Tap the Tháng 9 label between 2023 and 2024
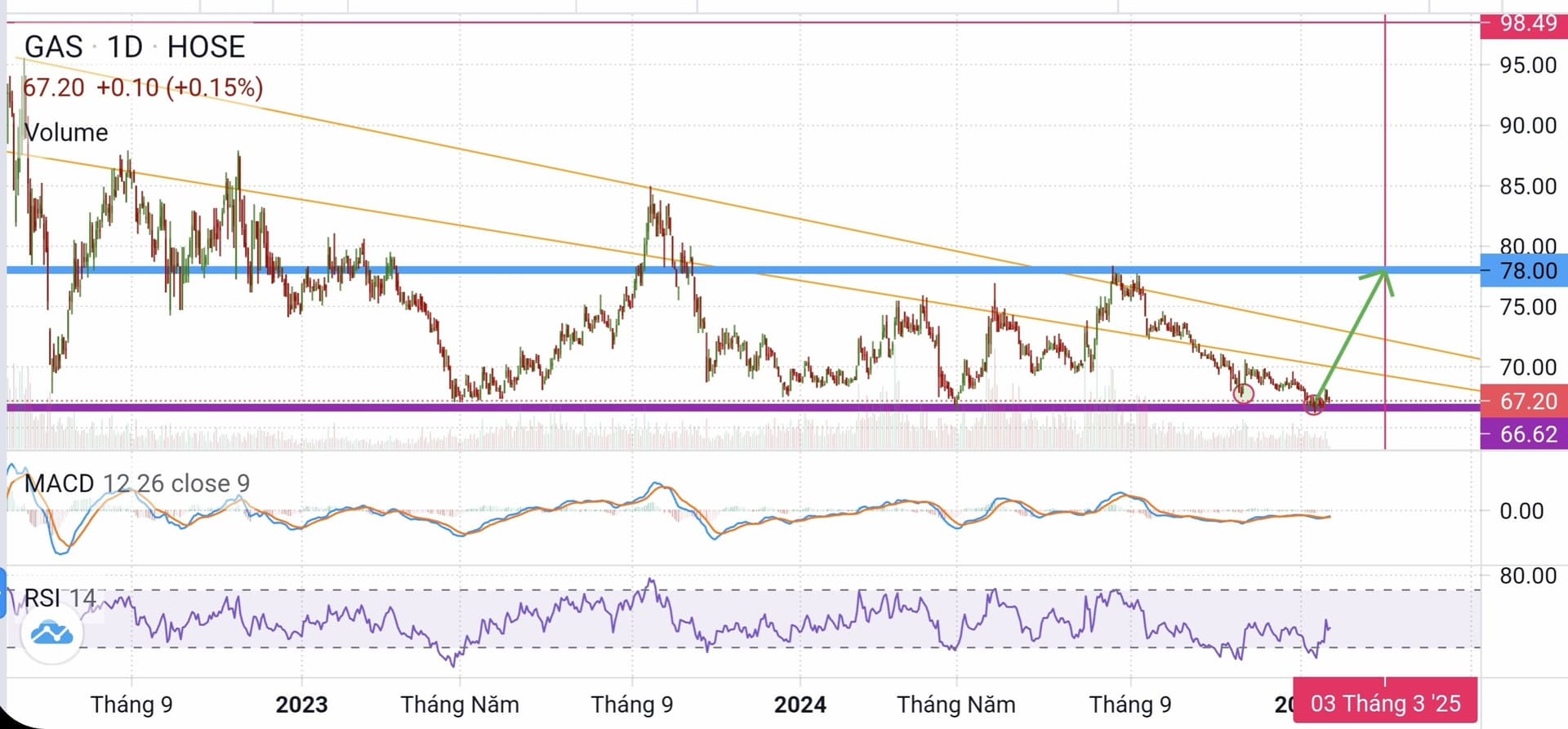 click(x=632, y=705)
